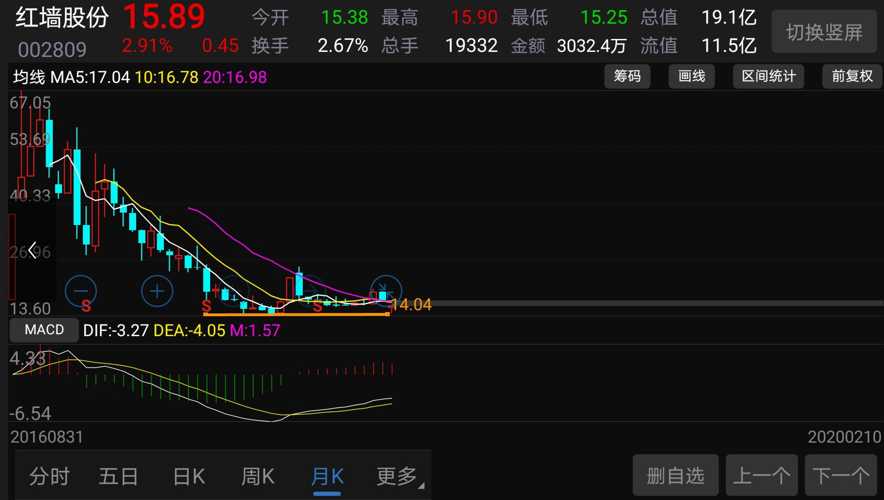Click the M:1.57 MACD value

coord(255,330)
